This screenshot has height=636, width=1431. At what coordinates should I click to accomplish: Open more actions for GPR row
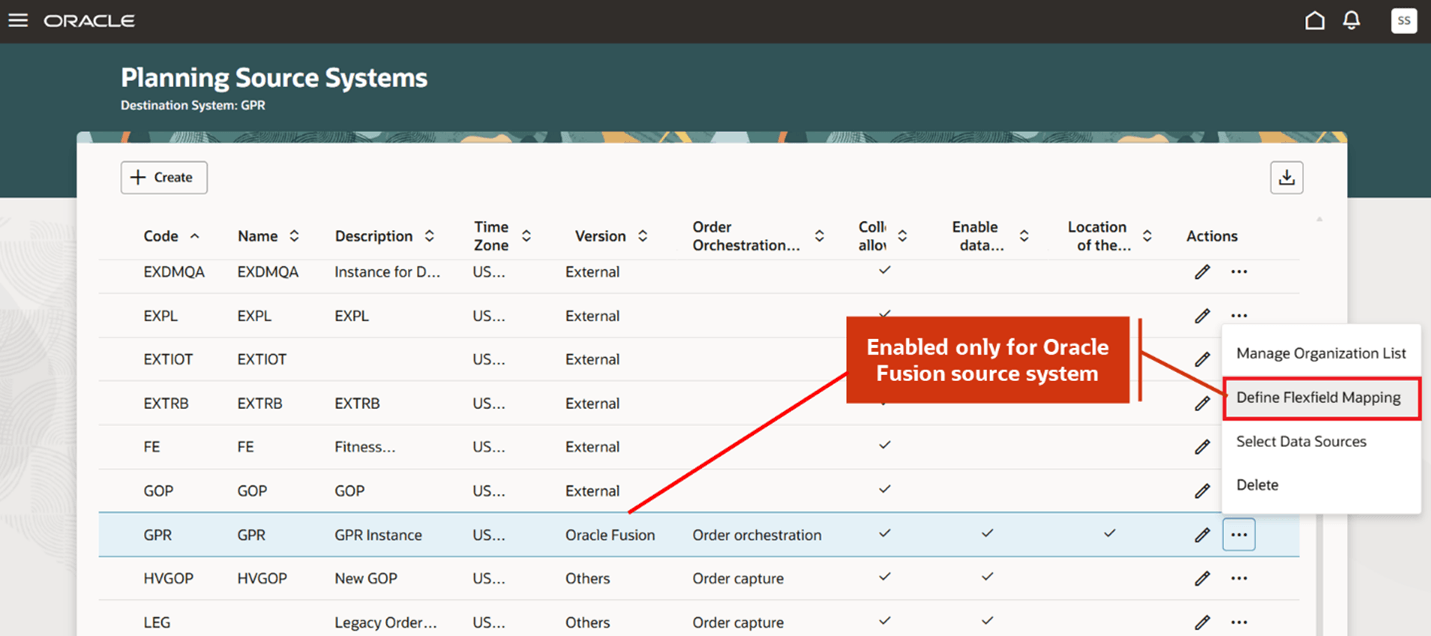coord(1239,535)
